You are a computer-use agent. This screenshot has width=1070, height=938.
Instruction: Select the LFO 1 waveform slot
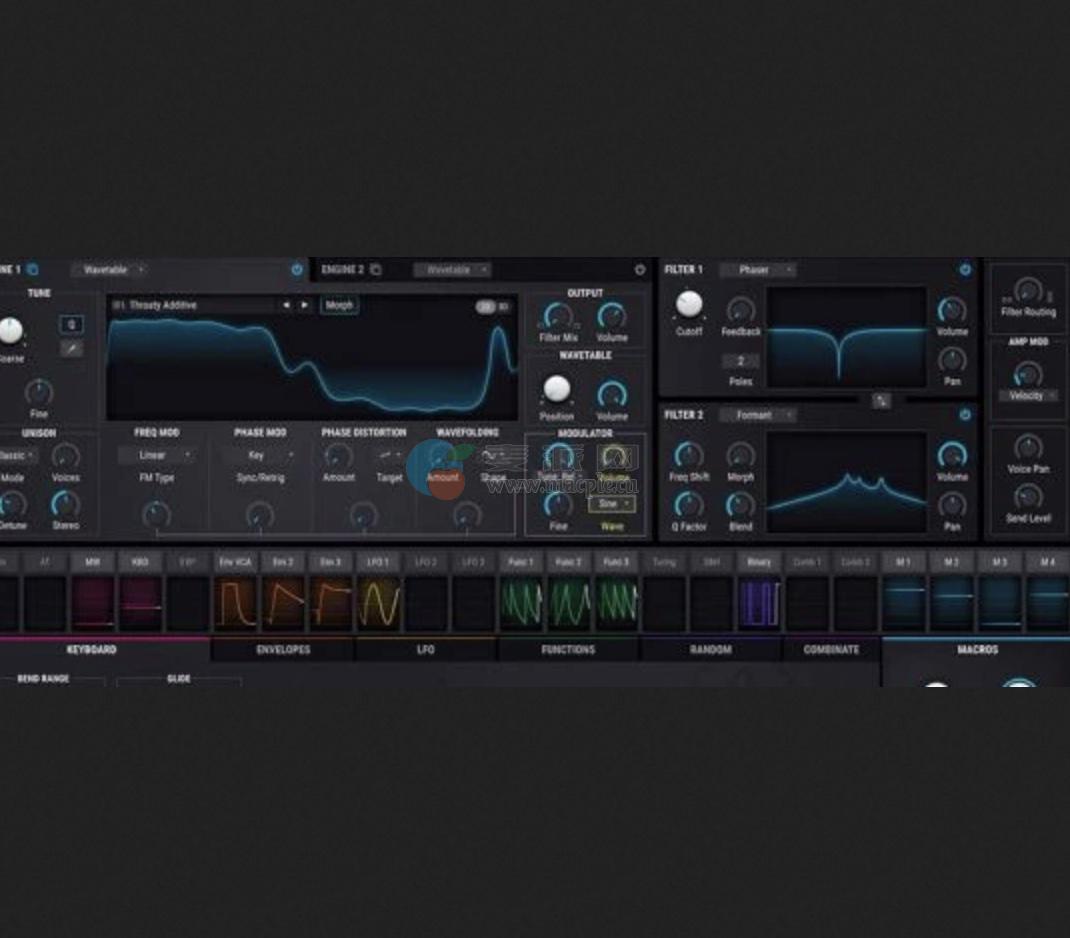click(x=375, y=562)
